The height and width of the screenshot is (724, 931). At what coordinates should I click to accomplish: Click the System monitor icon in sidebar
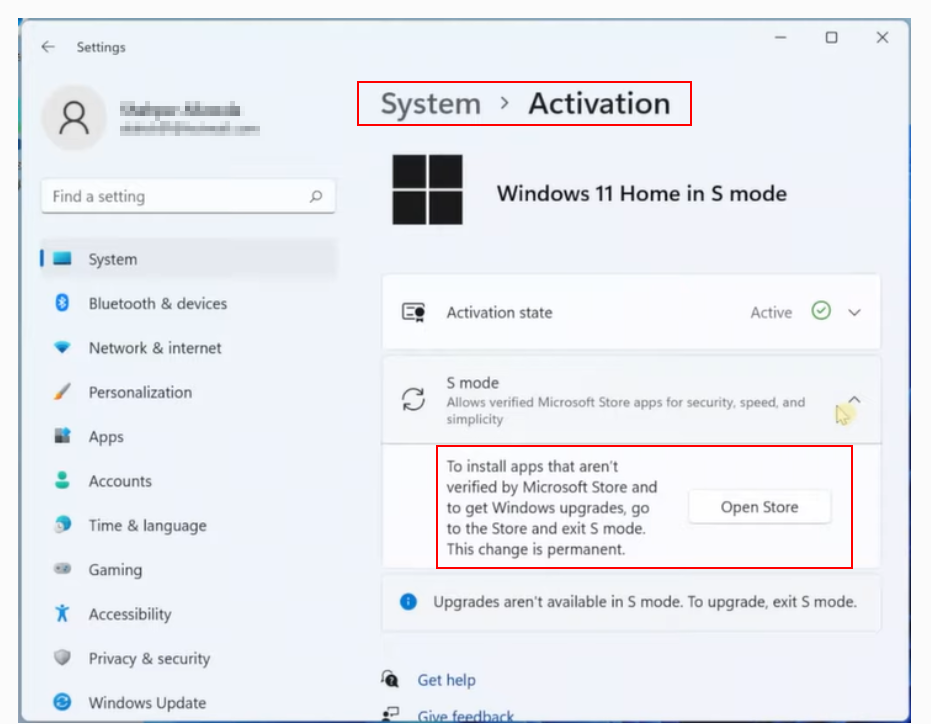click(62, 259)
